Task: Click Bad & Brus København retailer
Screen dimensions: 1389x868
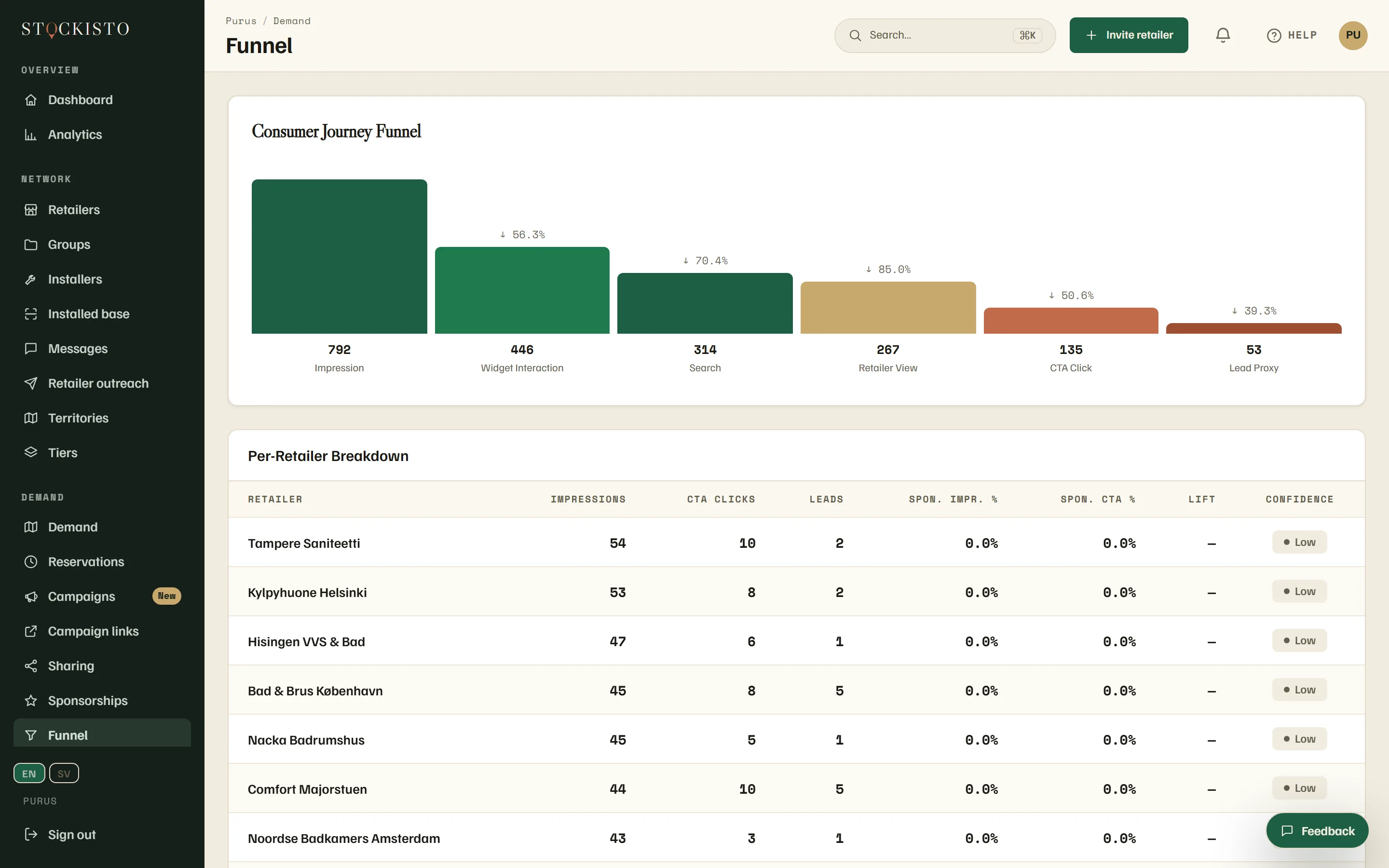Action: (x=315, y=691)
